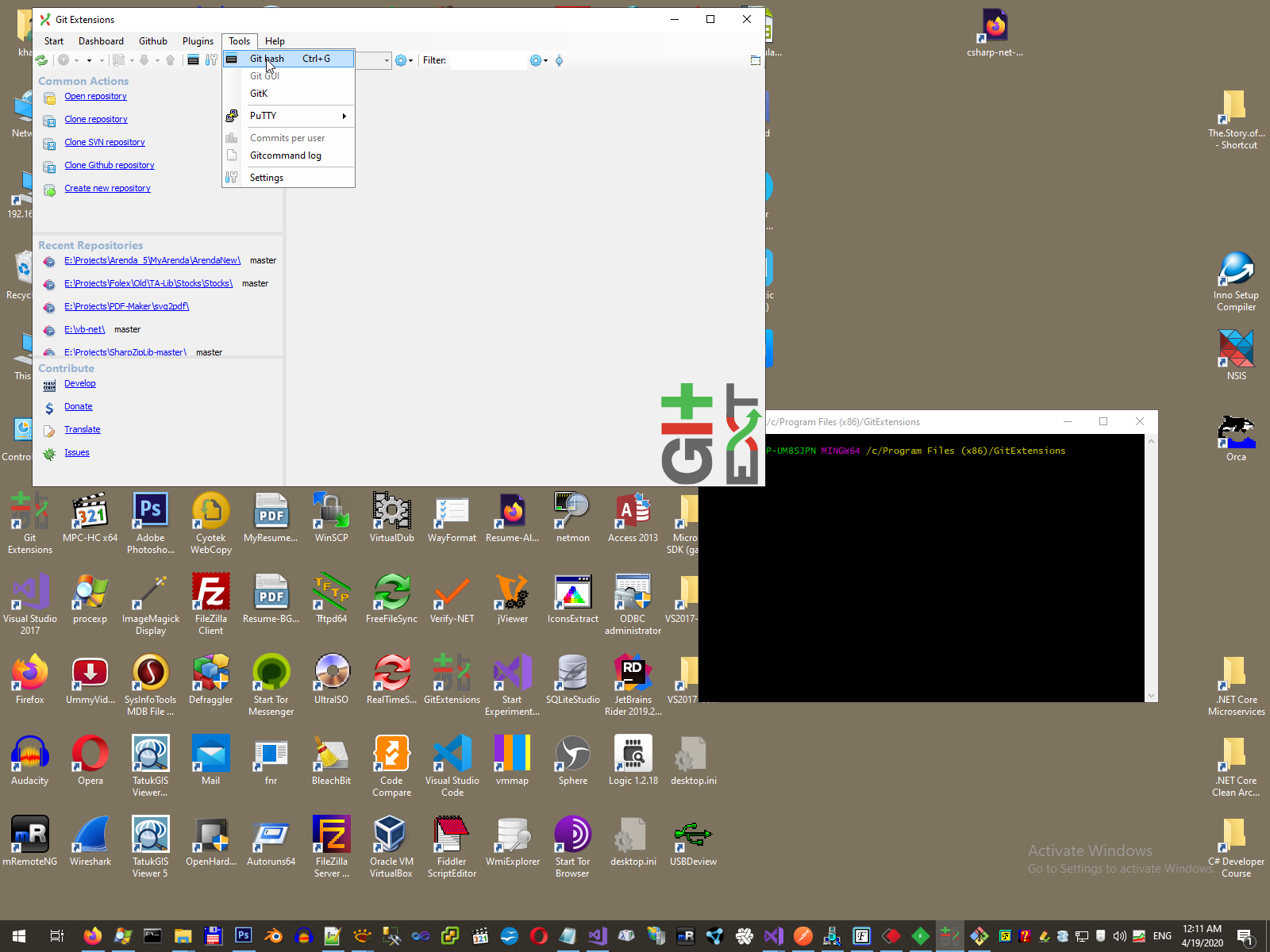Open Task View on the taskbar
Screen dimensions: 1270x952
56,936
